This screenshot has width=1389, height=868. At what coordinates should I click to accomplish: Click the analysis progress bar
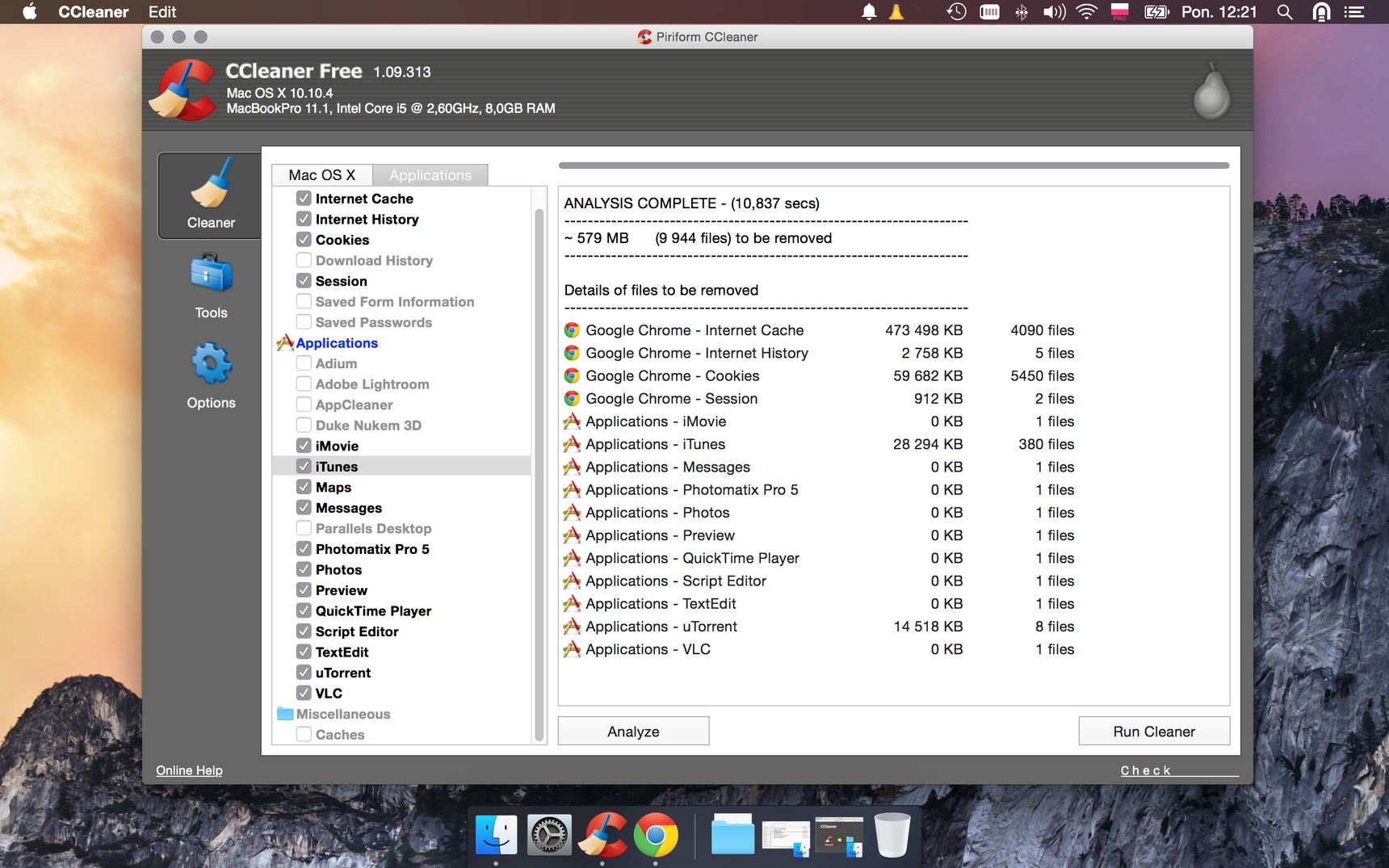point(894,166)
